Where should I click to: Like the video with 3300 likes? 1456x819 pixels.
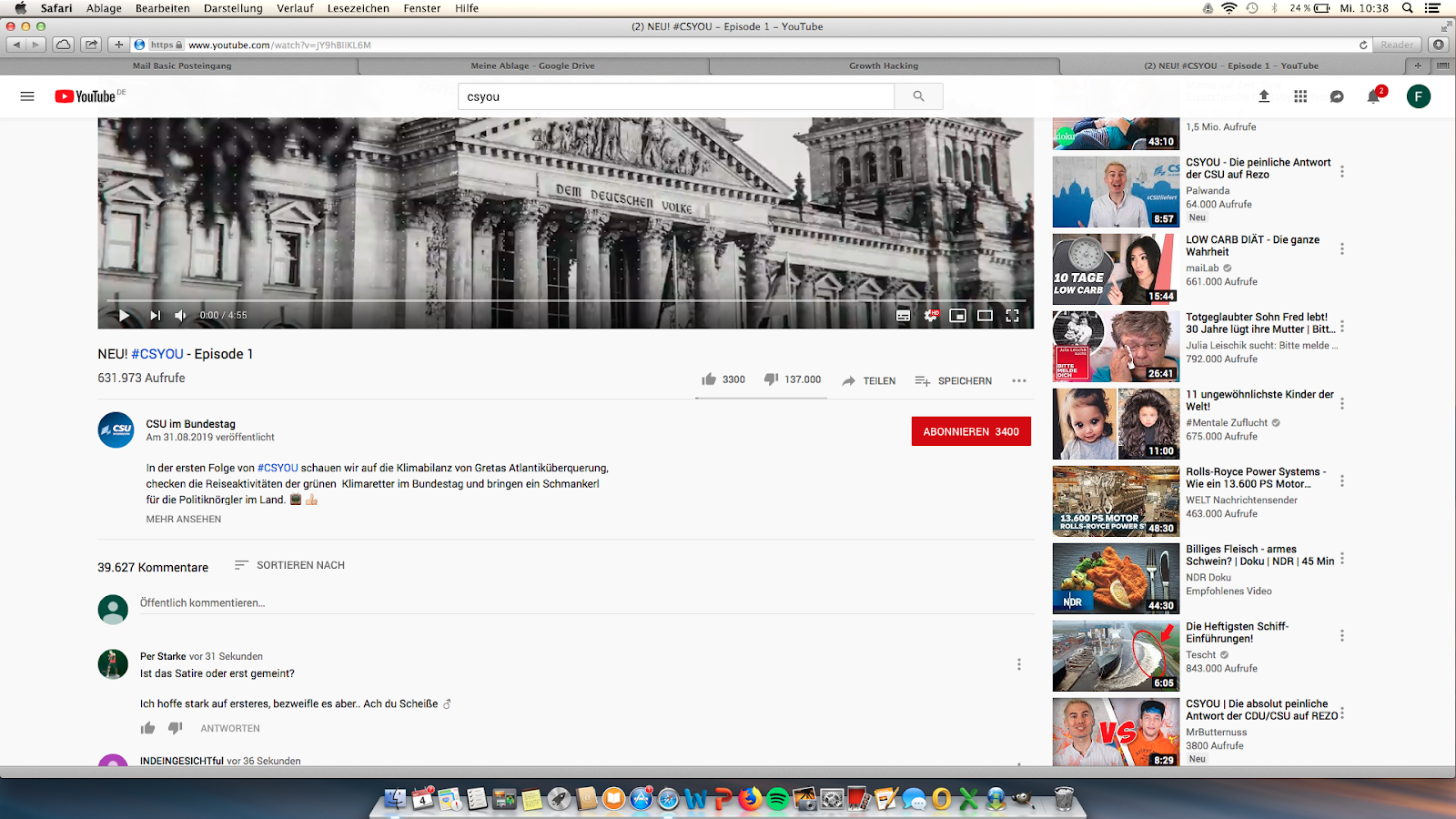[723, 379]
